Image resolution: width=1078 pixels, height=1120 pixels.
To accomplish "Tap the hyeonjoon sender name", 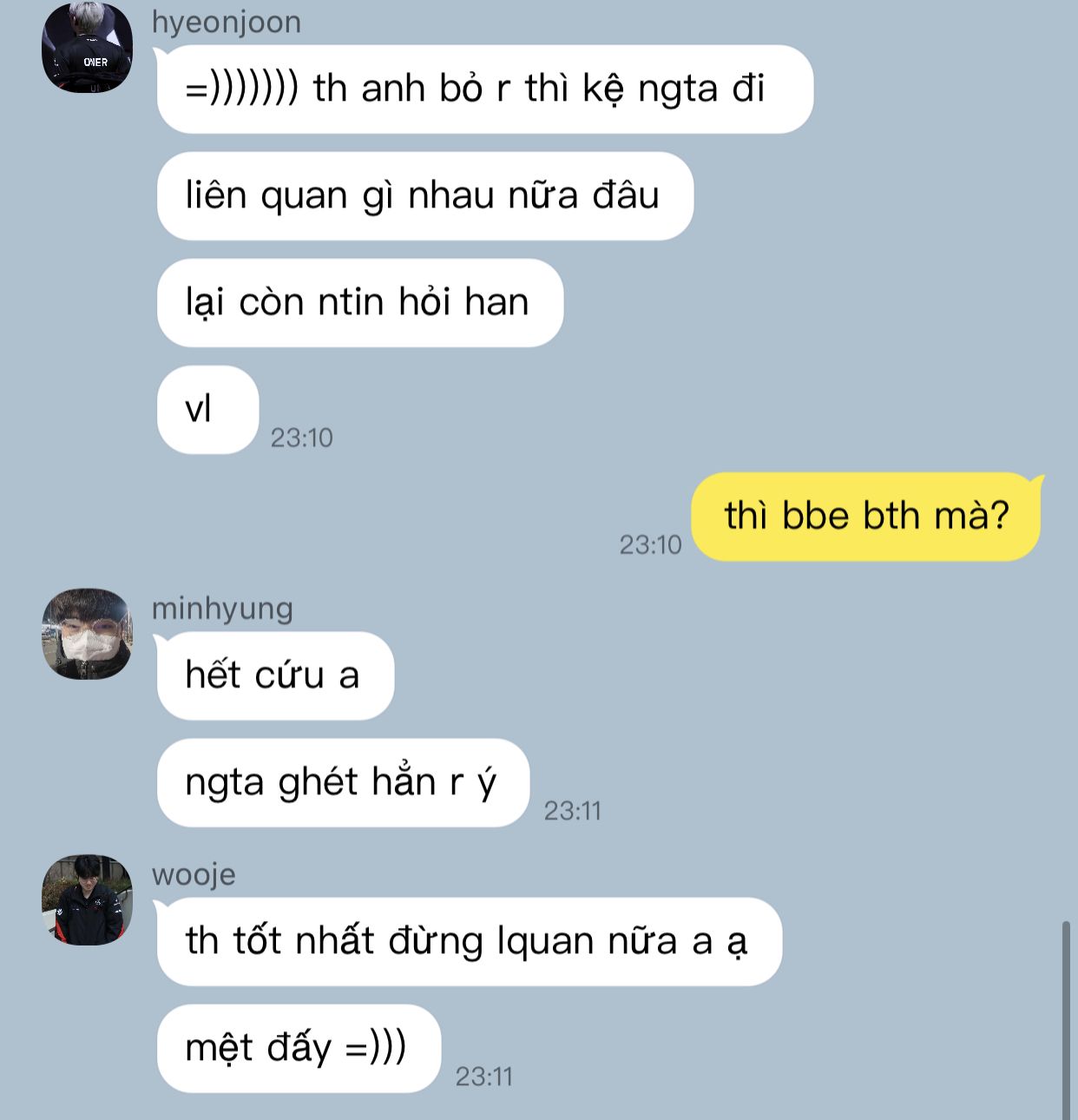I will coord(227,22).
